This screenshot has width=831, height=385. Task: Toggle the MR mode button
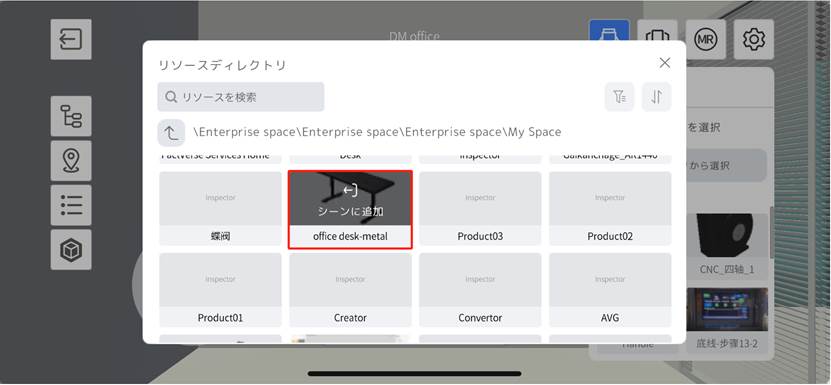[705, 39]
